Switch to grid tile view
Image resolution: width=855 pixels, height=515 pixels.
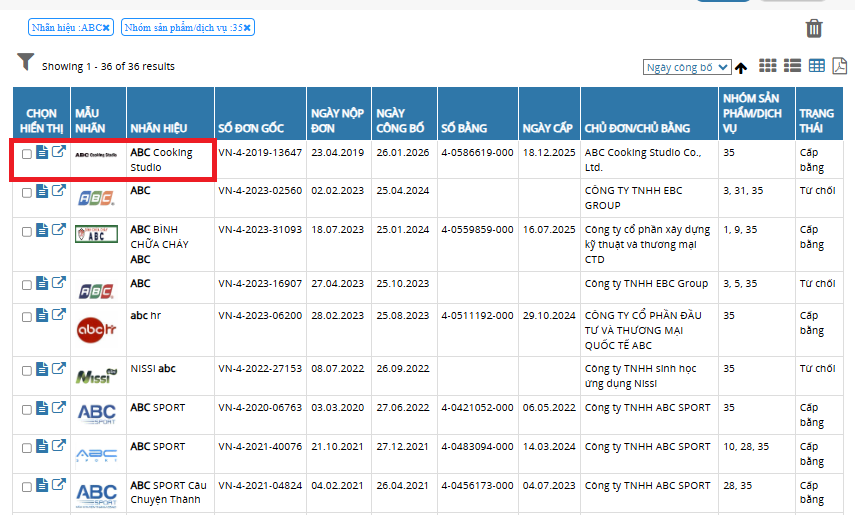tap(768, 66)
